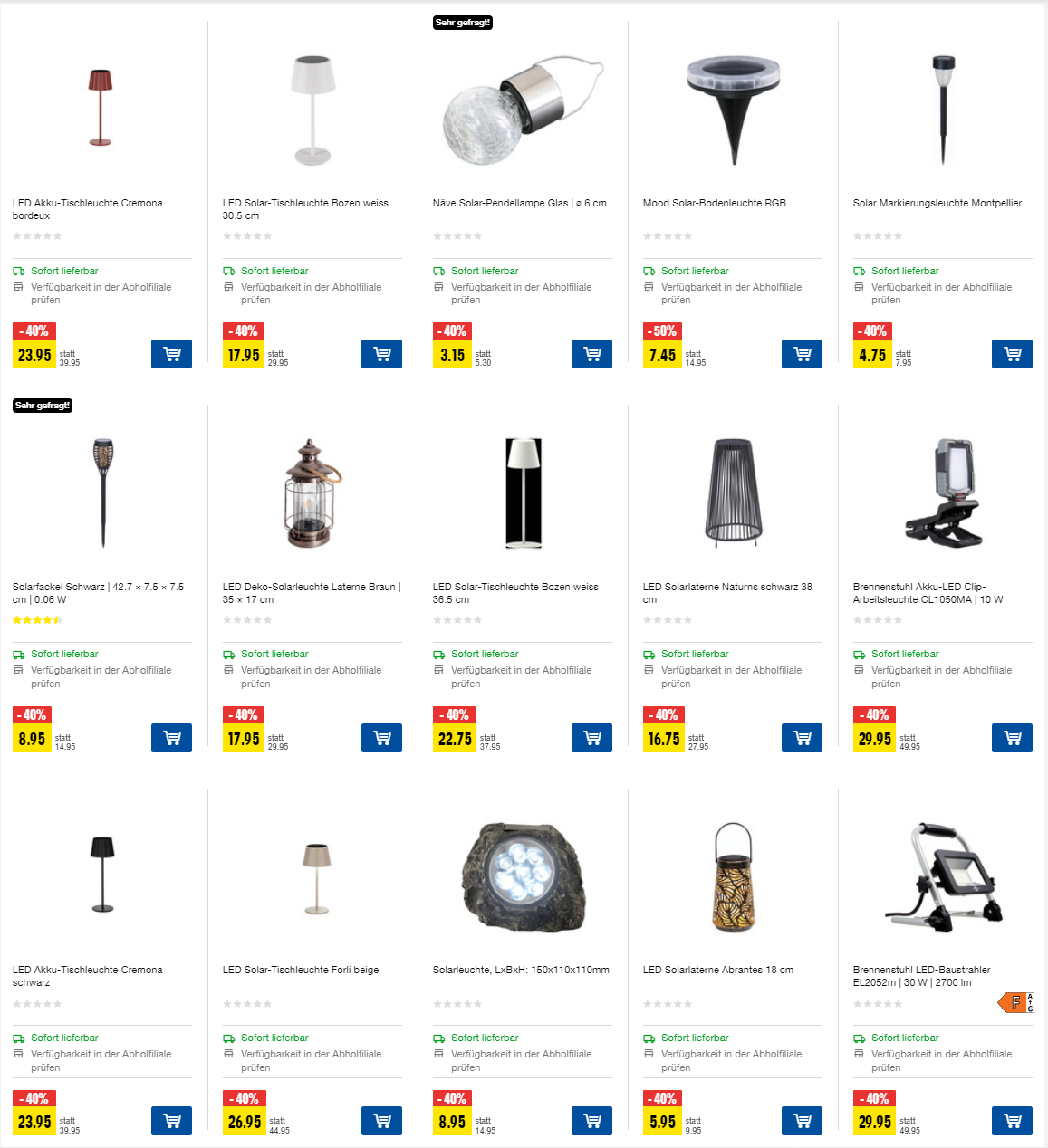Open the Näve Solar-Pendellampe Glas product image
This screenshot has width=1048, height=1148.
(x=523, y=110)
